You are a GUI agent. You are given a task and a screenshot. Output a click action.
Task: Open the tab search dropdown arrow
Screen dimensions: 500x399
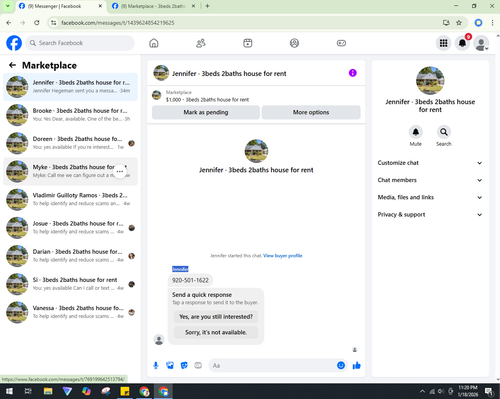tap(8, 6)
